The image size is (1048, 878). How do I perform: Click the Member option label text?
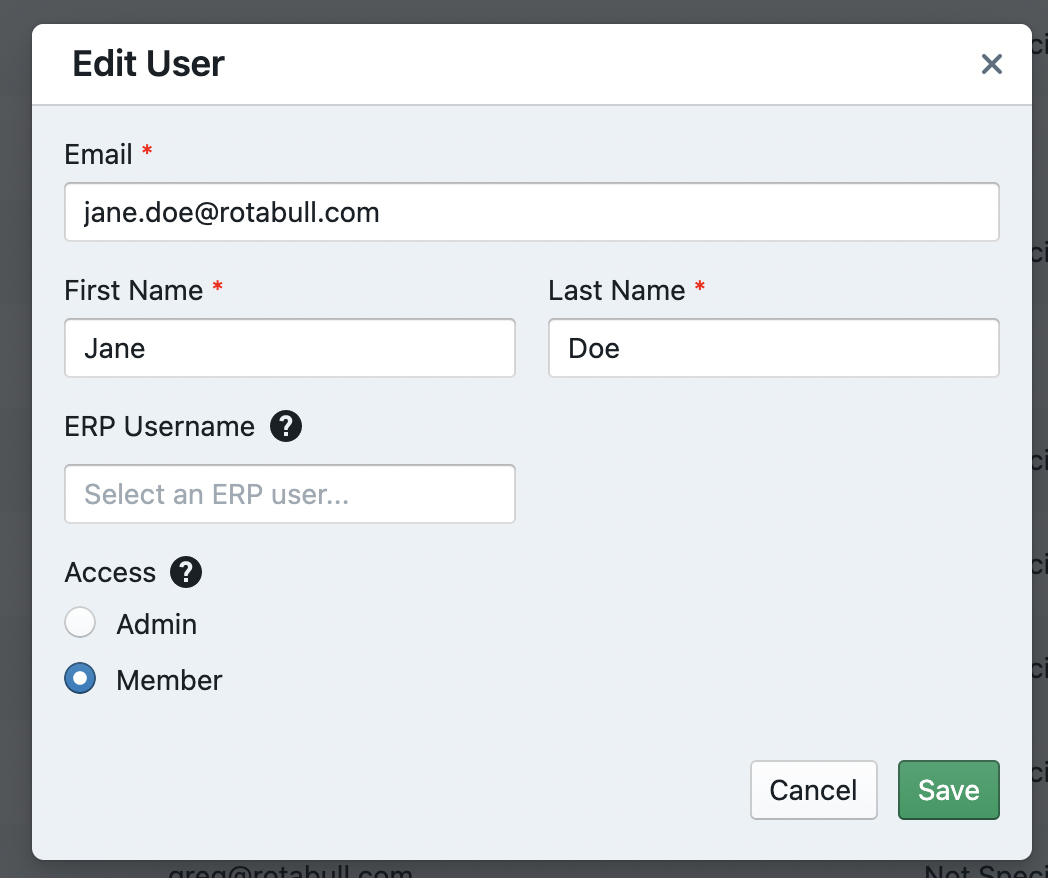click(x=169, y=681)
